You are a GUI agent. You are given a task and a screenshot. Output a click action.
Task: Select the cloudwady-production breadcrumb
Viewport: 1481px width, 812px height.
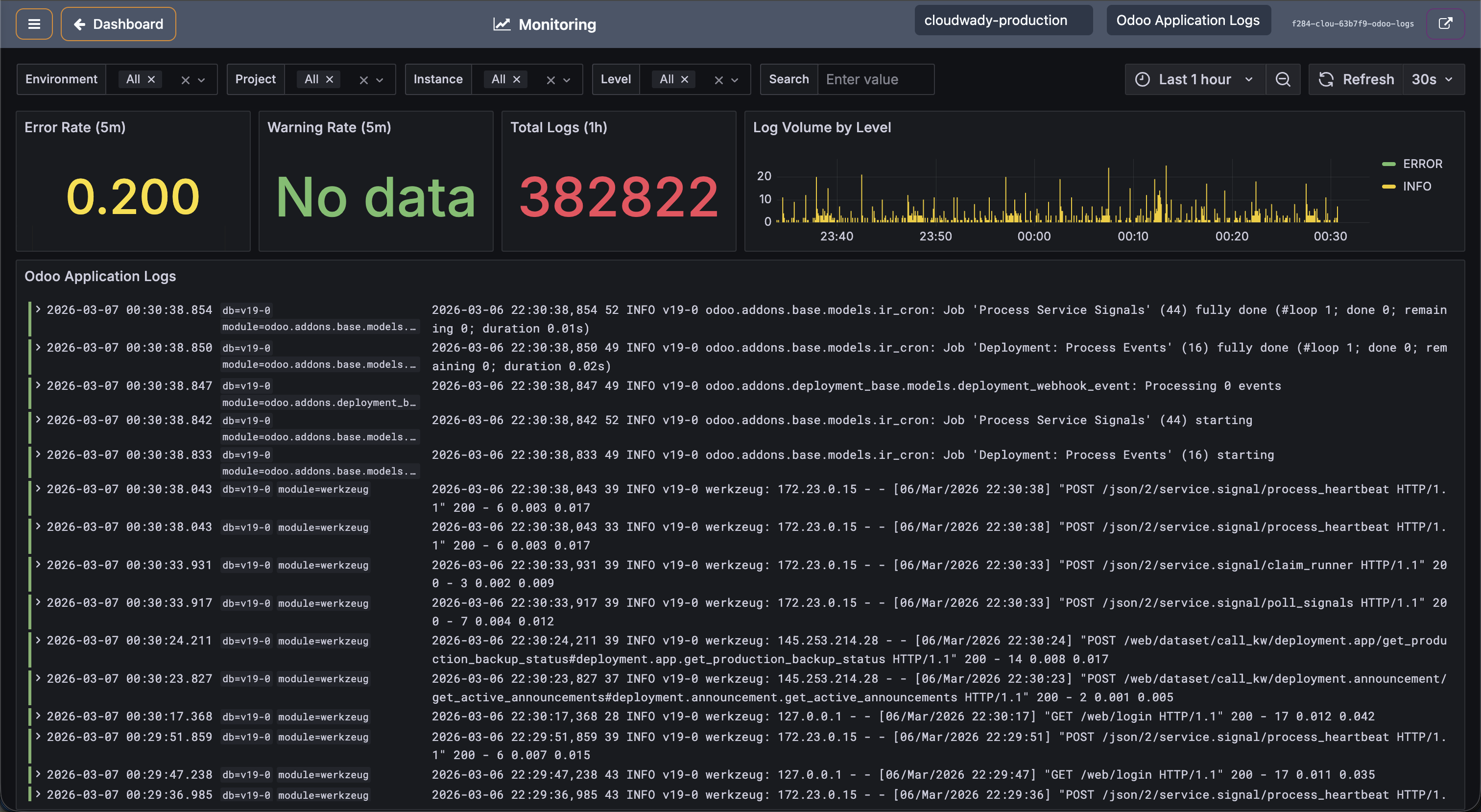(x=1003, y=20)
